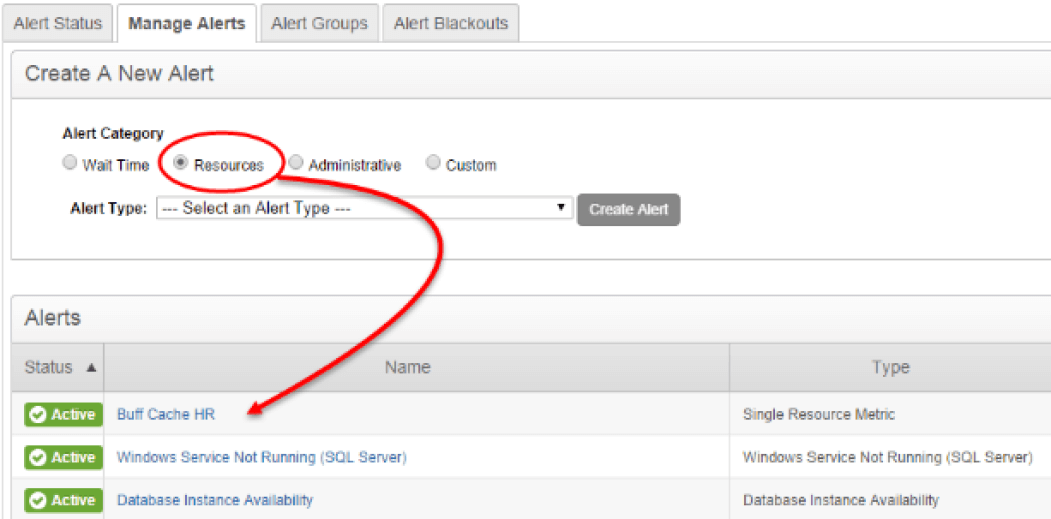The width and height of the screenshot is (1051, 519).
Task: Go to the Alert Blackouts tab
Action: click(450, 23)
